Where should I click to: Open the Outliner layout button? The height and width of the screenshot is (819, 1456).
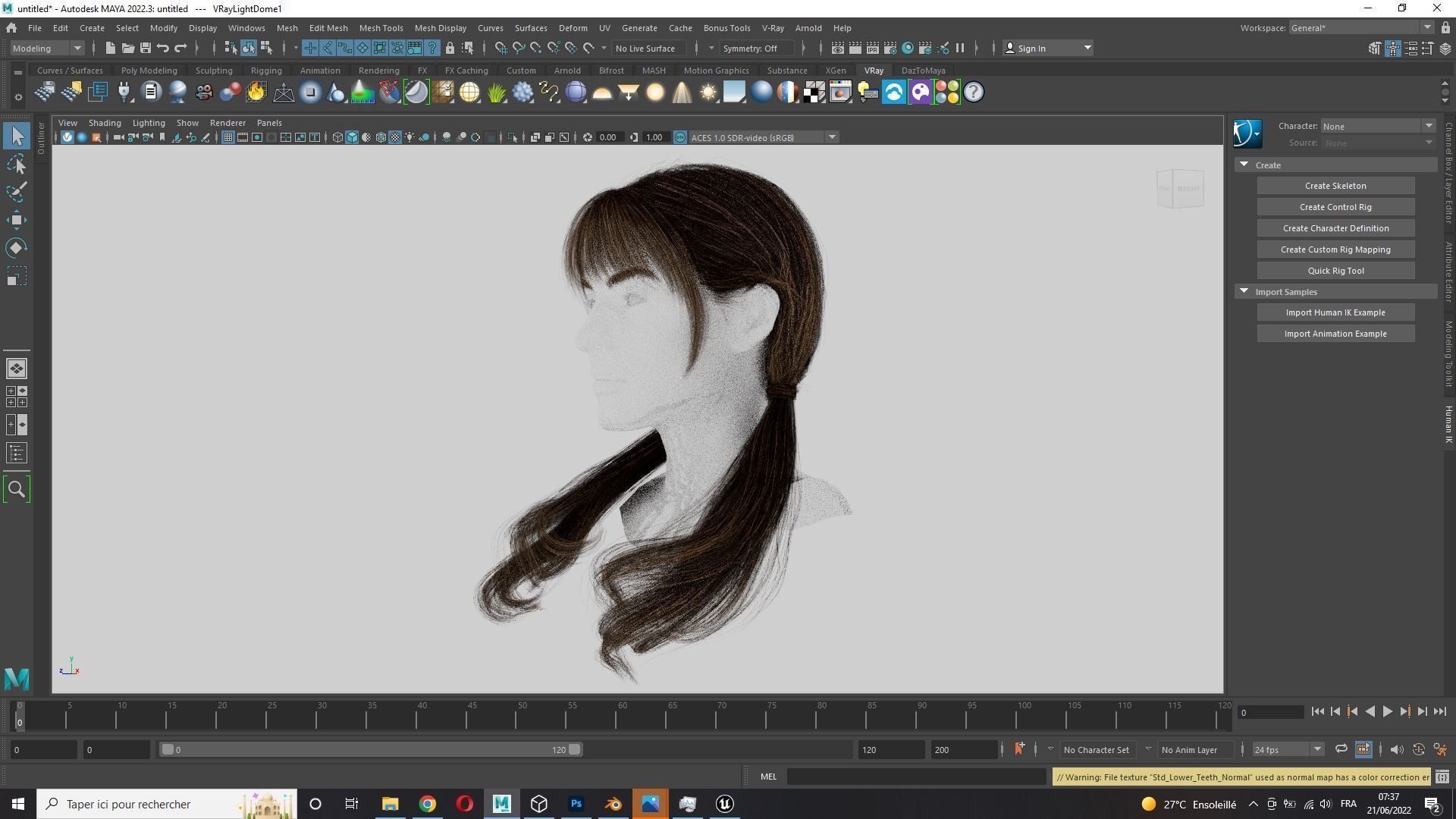point(17,453)
